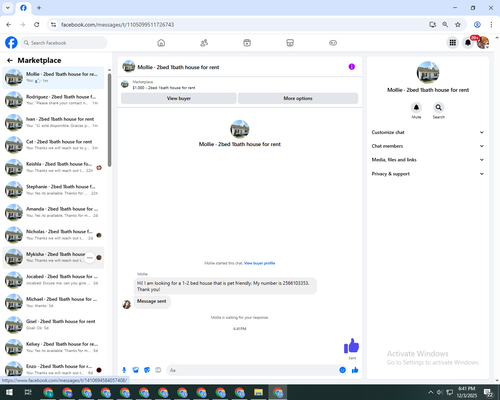Image resolution: width=500 pixels, height=400 pixels.
Task: Click the conversation list scrollbar
Action: pyautogui.click(x=109, y=120)
